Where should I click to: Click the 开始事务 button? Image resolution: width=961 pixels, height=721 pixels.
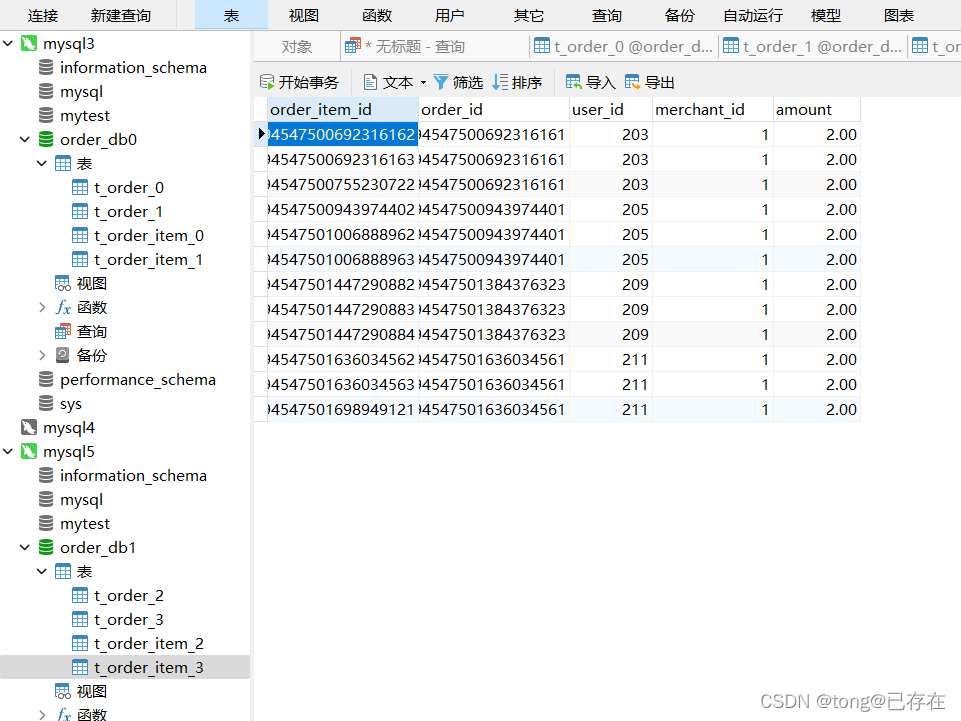(x=299, y=82)
